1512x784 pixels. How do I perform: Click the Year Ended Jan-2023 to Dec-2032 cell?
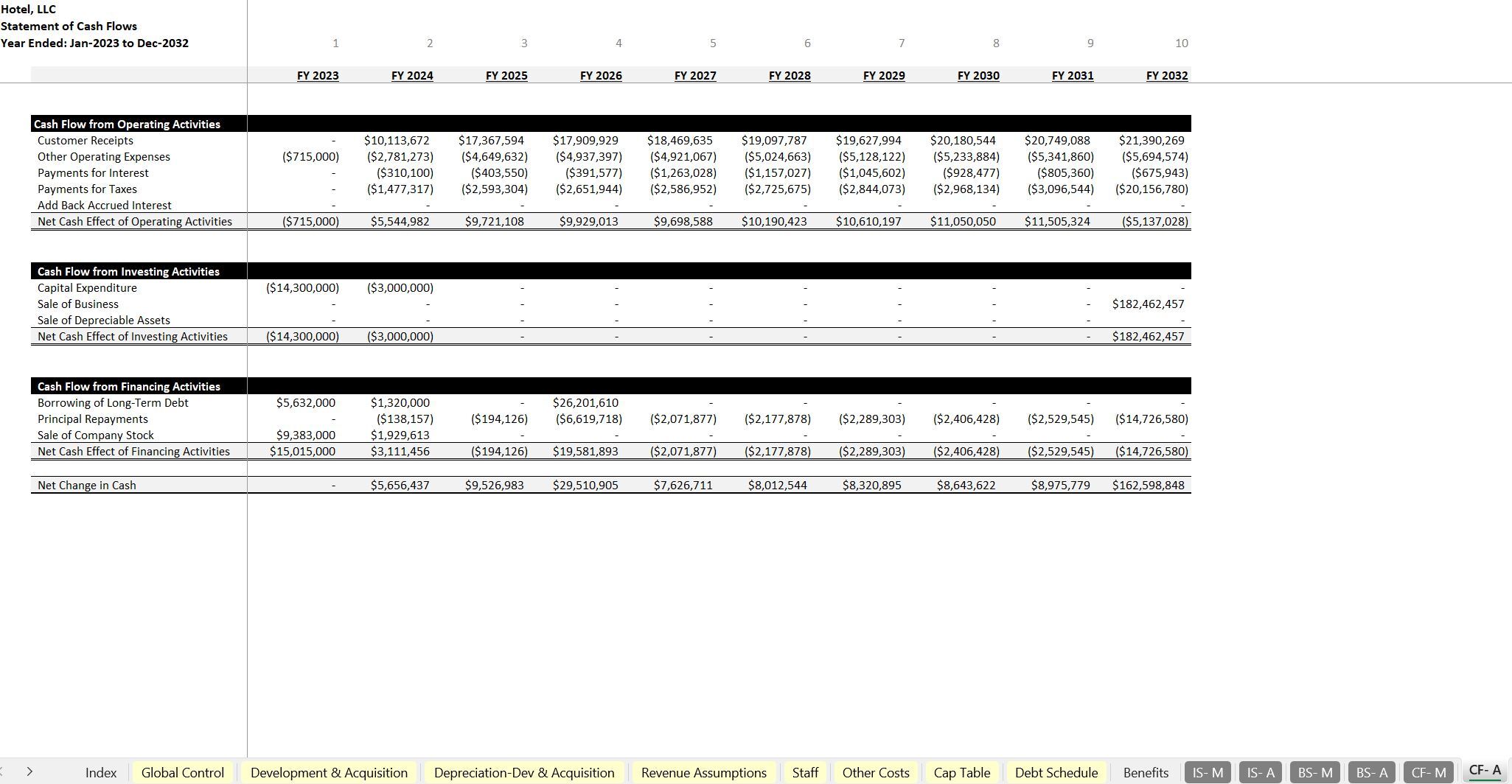pyautogui.click(x=94, y=43)
